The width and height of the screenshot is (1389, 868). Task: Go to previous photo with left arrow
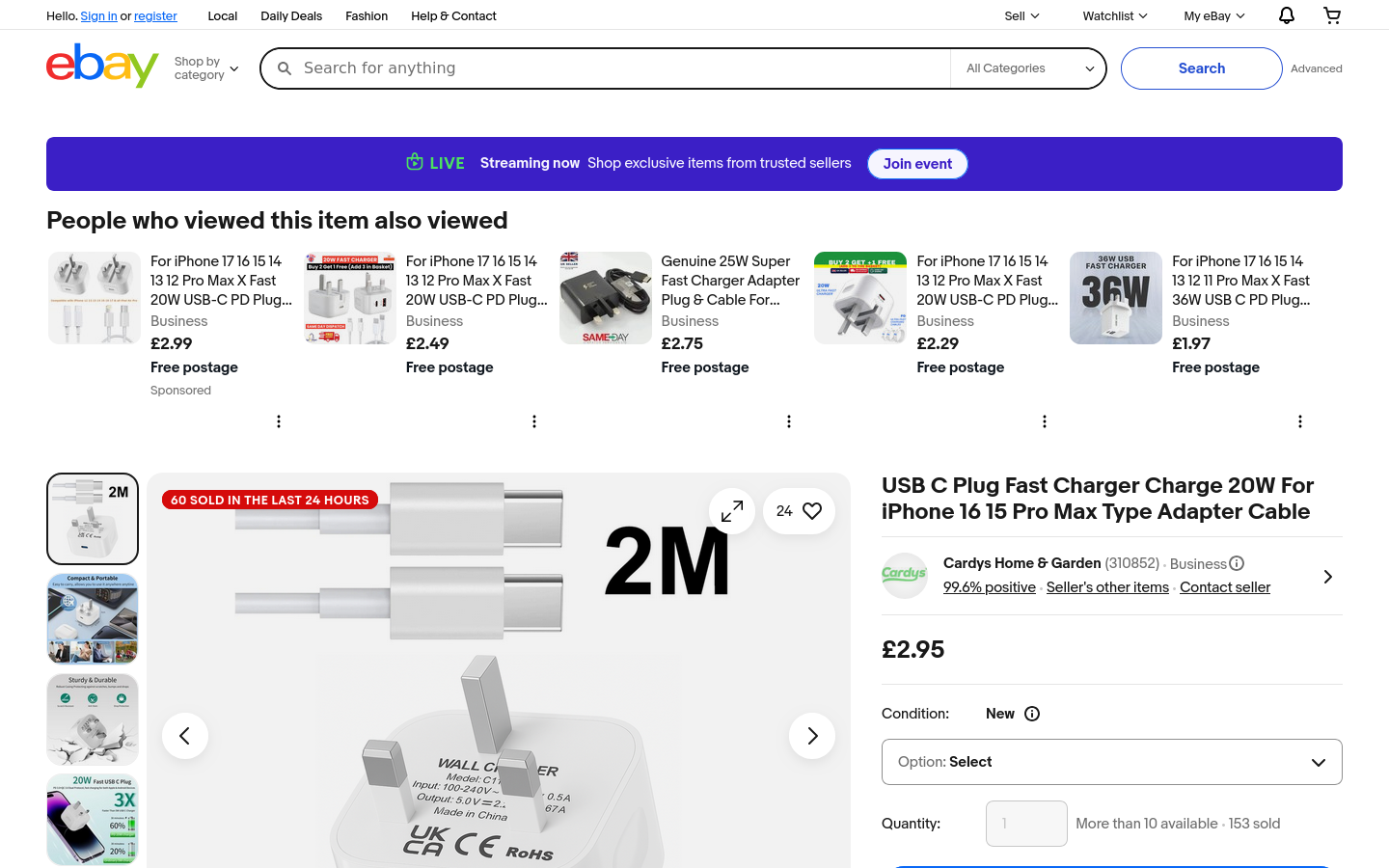coord(185,735)
